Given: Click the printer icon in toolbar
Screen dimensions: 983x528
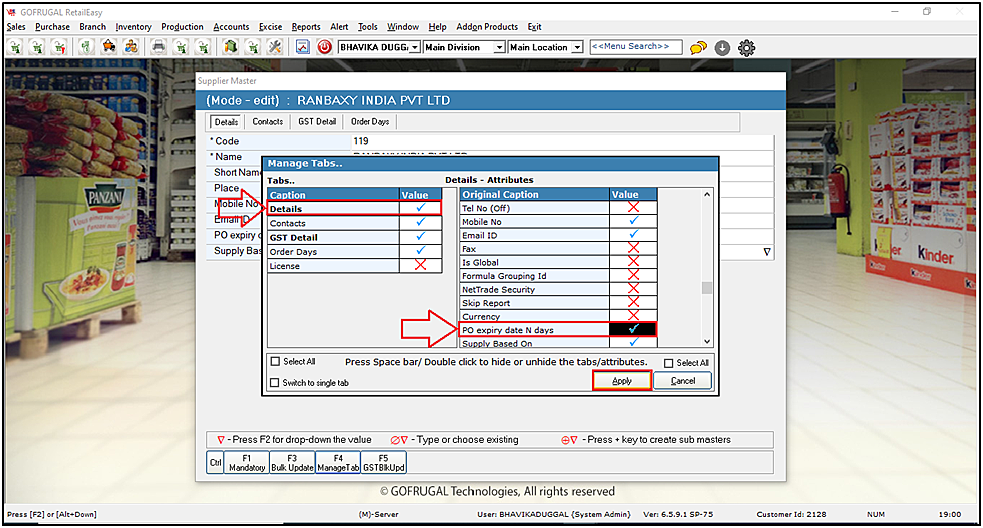Looking at the screenshot, I should coord(159,47).
